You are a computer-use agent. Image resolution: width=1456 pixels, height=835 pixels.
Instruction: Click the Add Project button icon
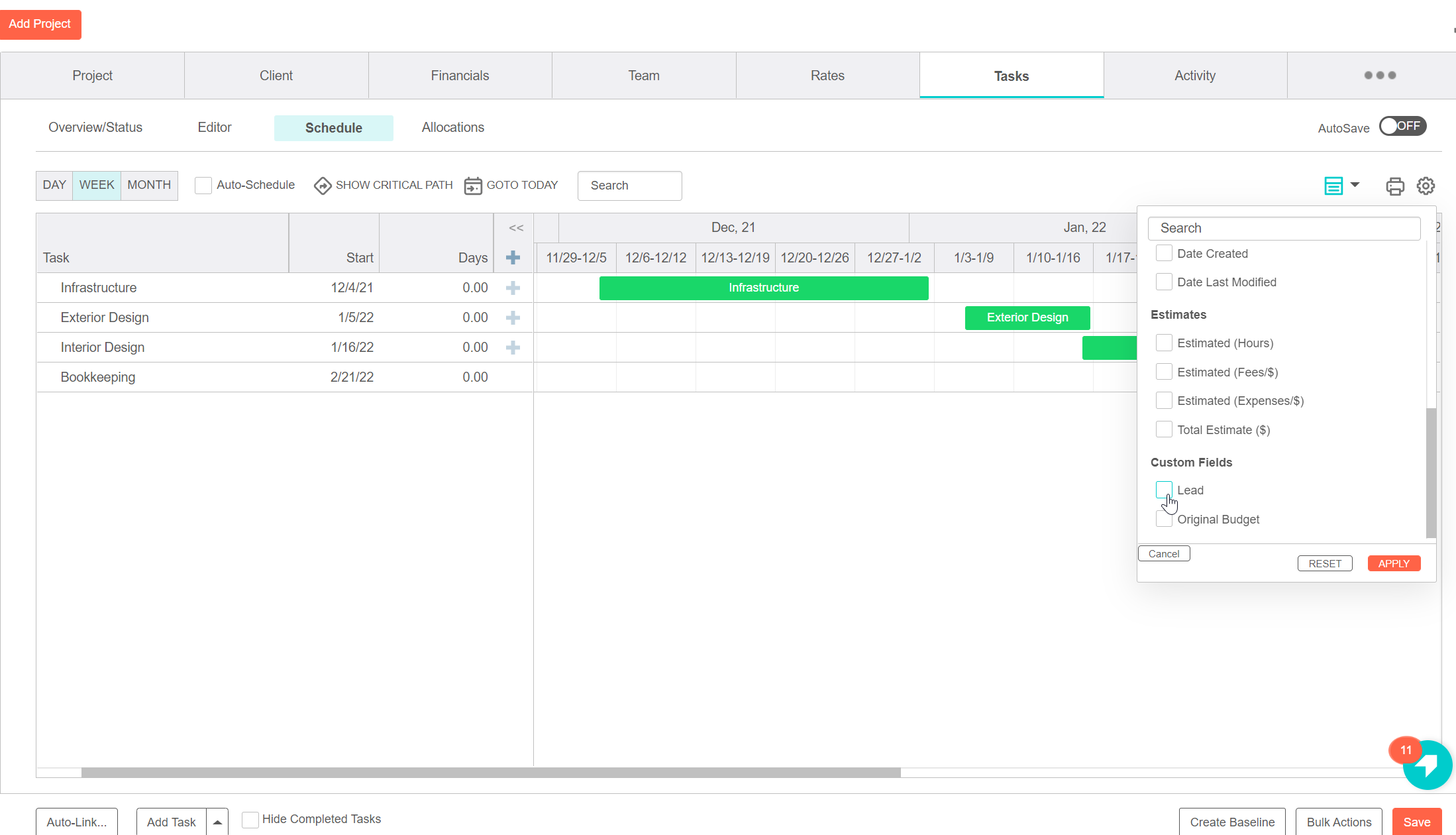click(x=41, y=24)
